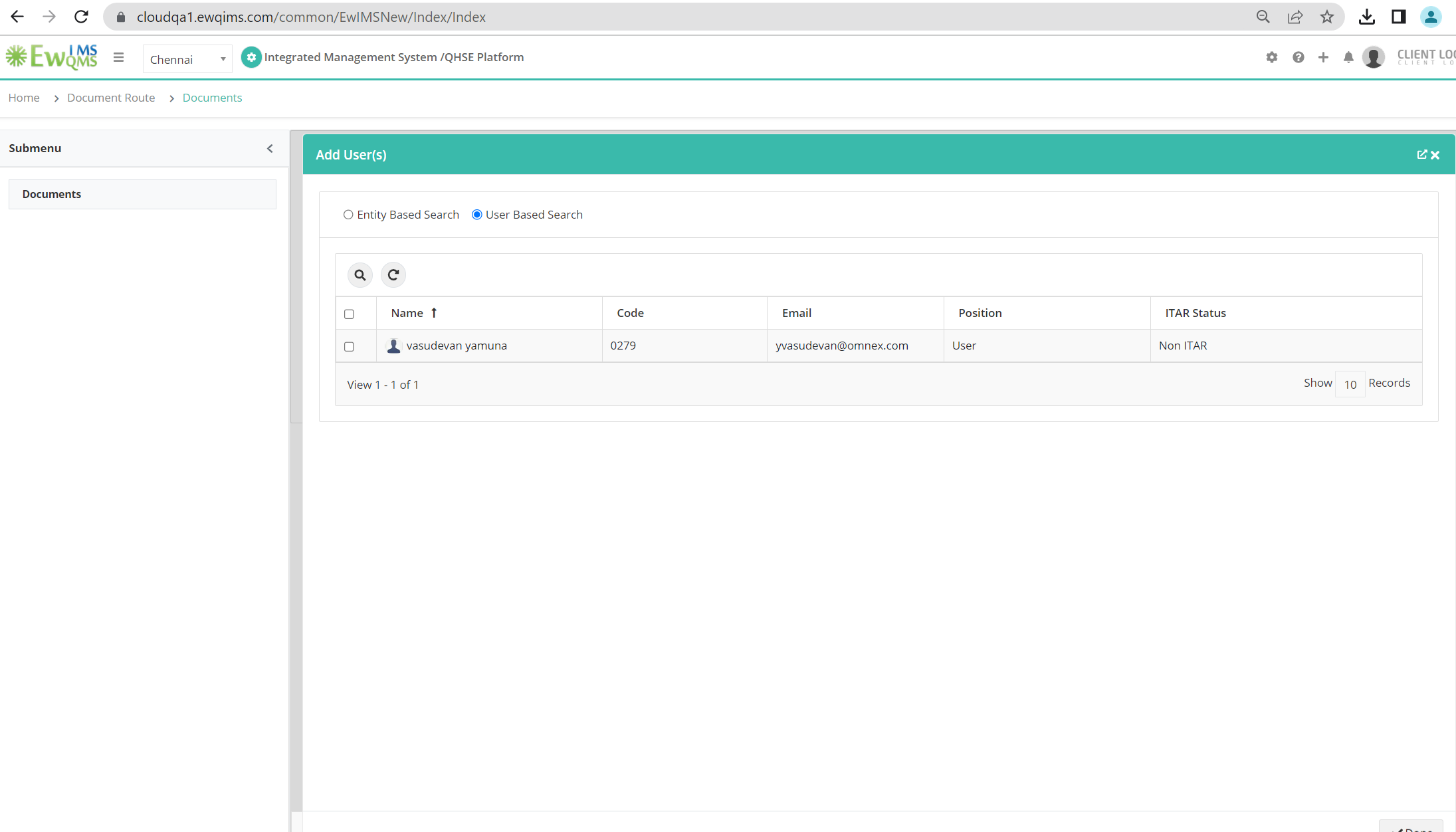This screenshot has width=1456, height=832.
Task: Open the browser profile avatar
Action: pyautogui.click(x=1430, y=17)
